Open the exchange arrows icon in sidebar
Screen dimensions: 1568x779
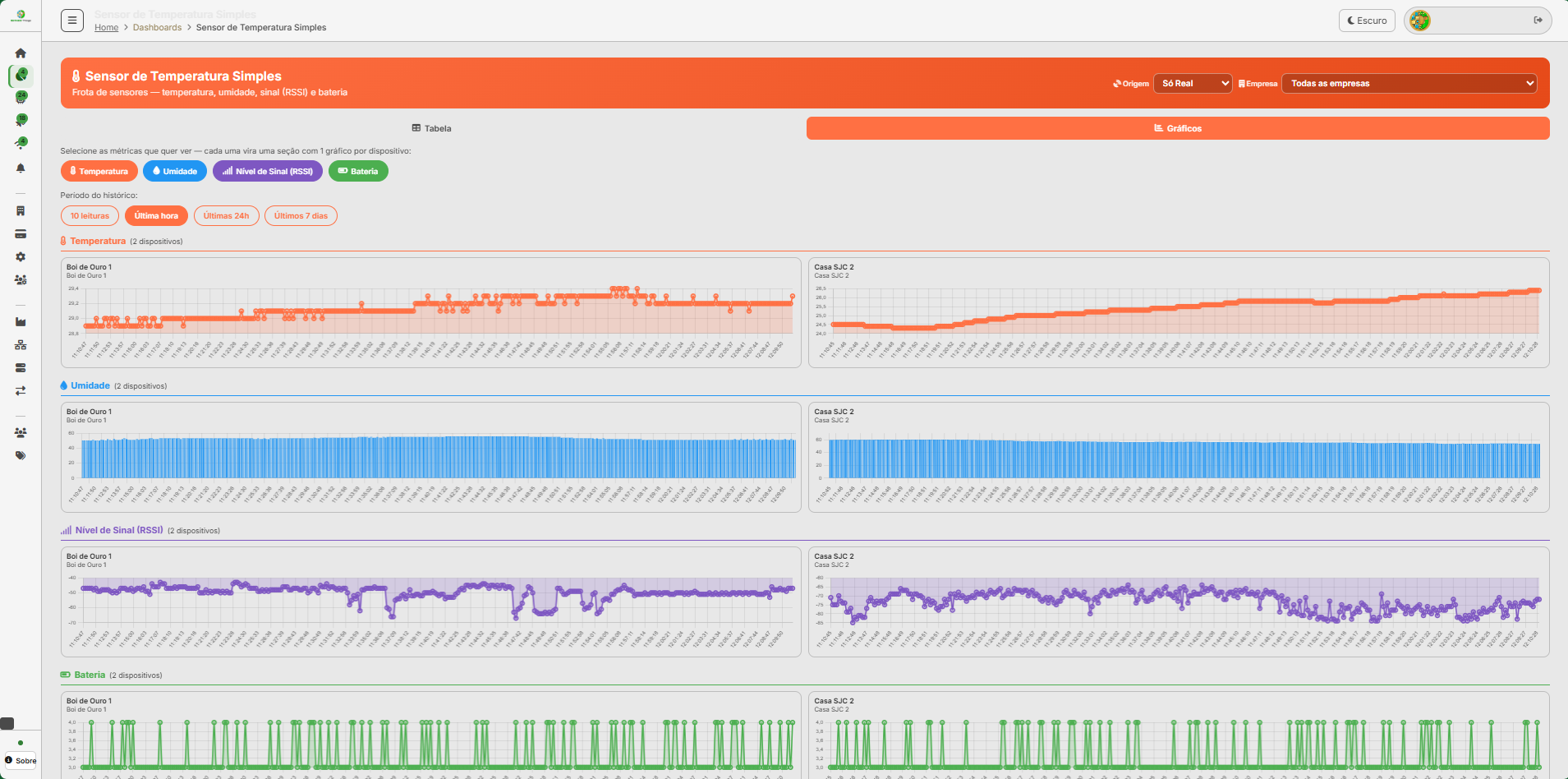click(x=21, y=391)
